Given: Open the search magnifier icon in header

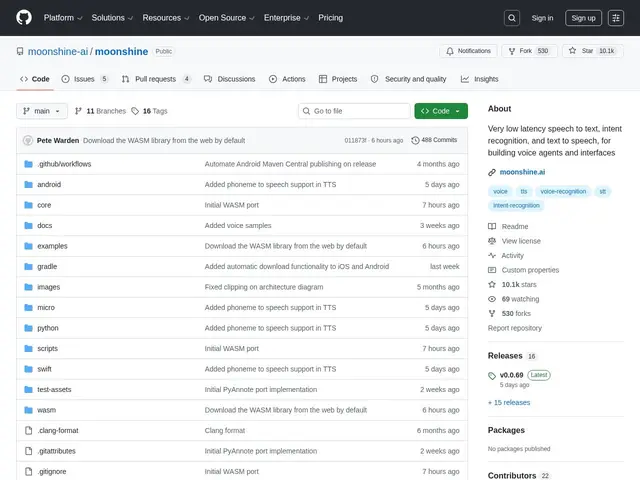Looking at the screenshot, I should 512,18.
